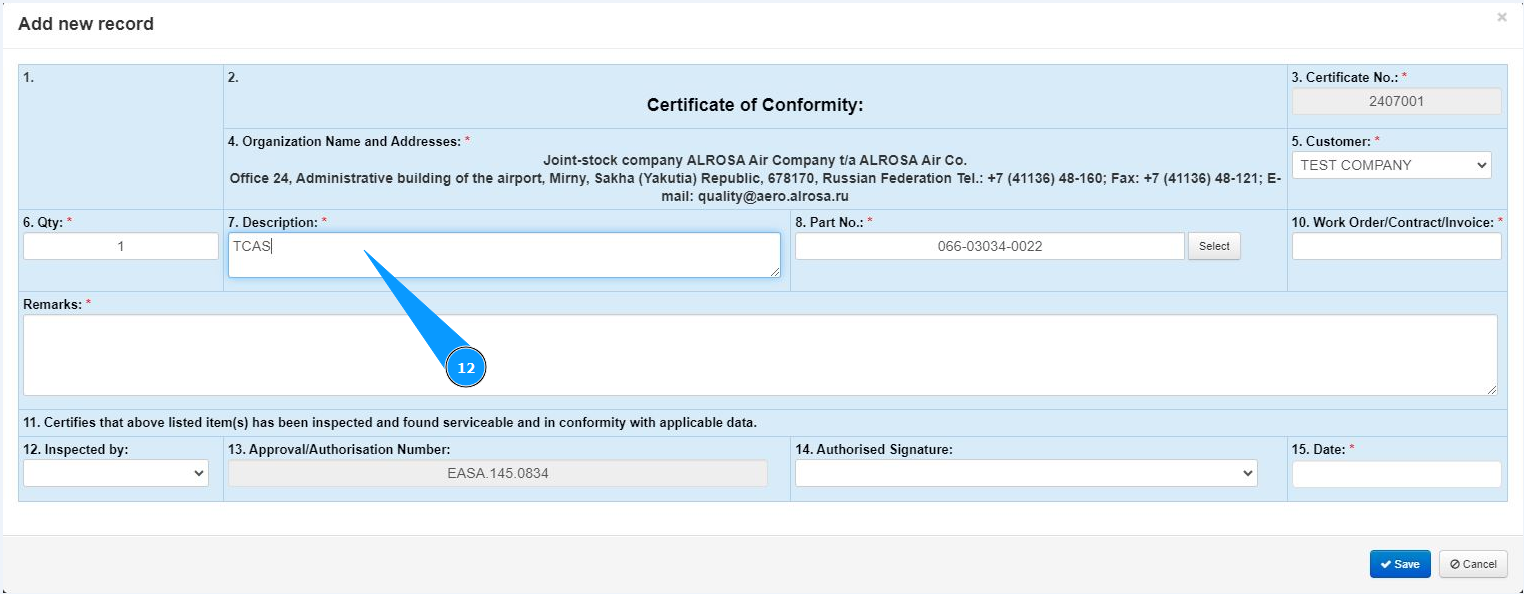
Task: Click the Remarks box resize handle
Action: tap(1492, 390)
